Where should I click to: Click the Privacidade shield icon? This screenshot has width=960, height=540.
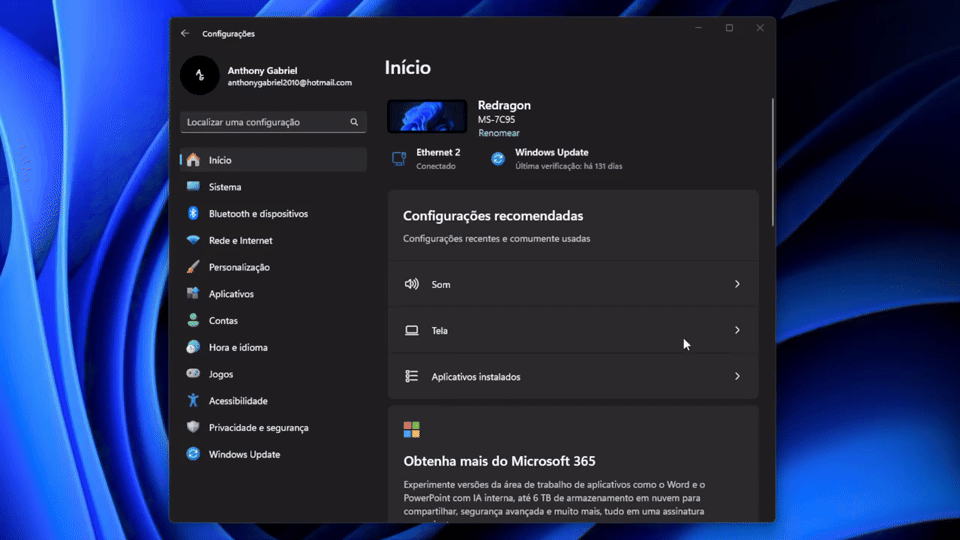coord(193,427)
